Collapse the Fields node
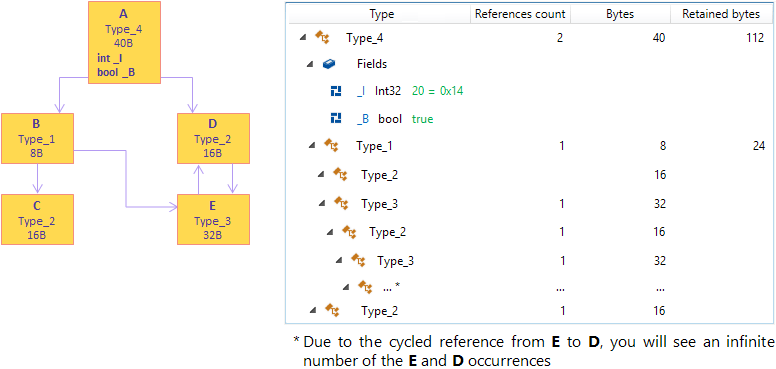Viewport: 776px width, 369px height. click(x=310, y=65)
